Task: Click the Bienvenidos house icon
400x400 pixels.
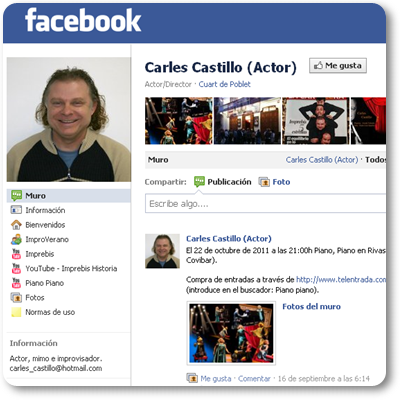Action: click(x=16, y=225)
